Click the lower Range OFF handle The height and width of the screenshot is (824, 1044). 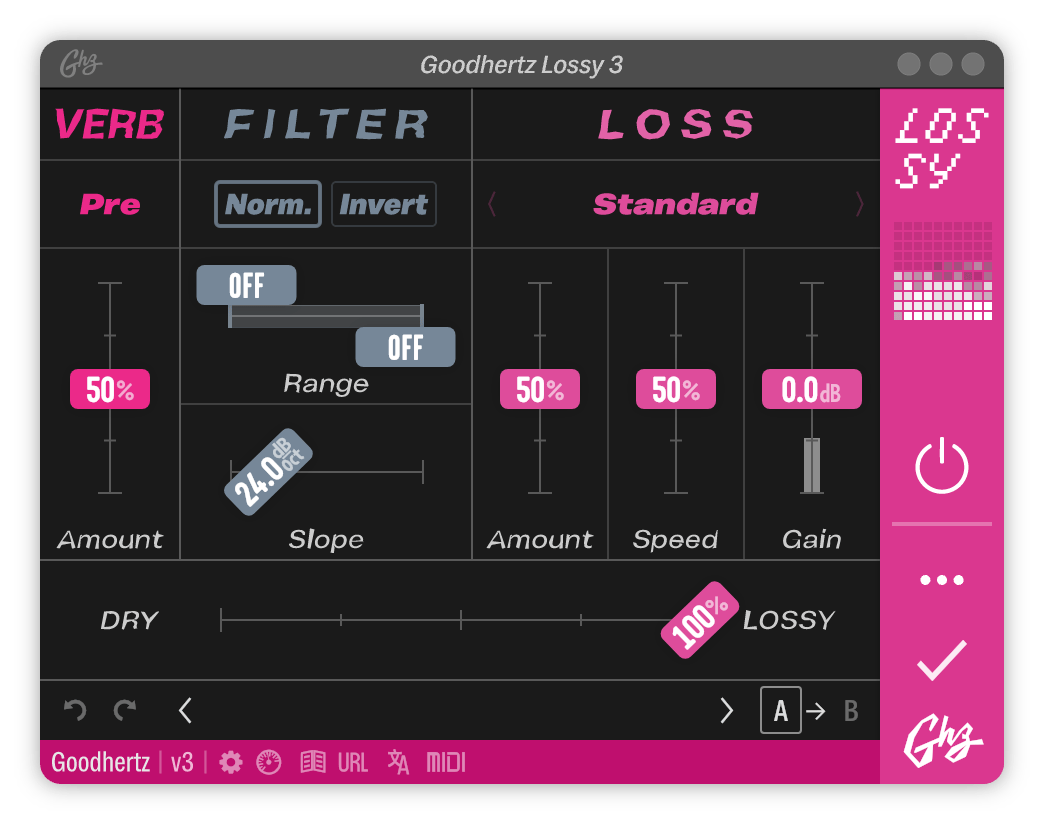point(405,347)
